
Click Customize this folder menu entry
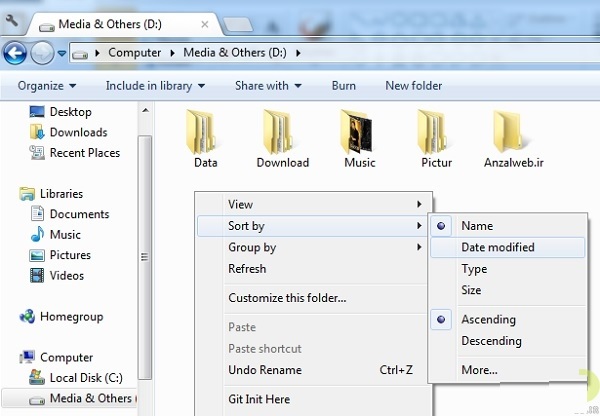tap(287, 298)
